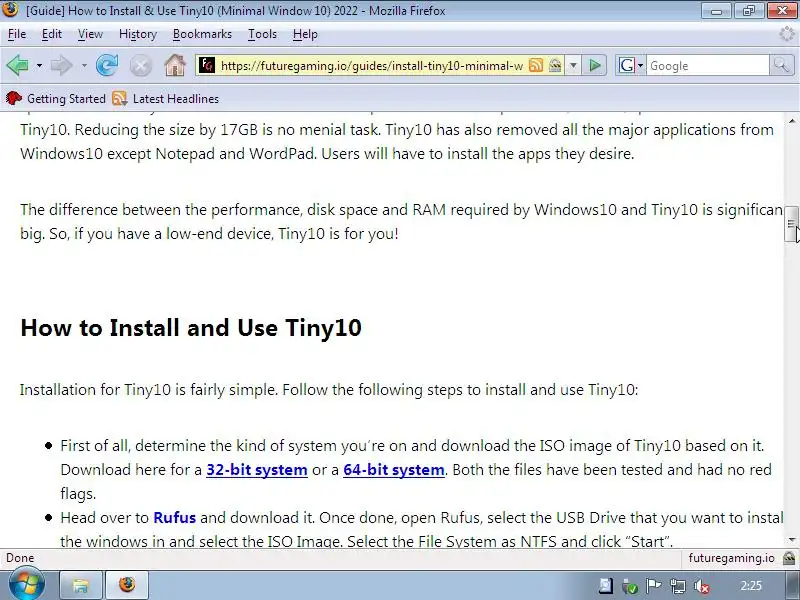Click the muted volume speaker icon

pos(703,587)
